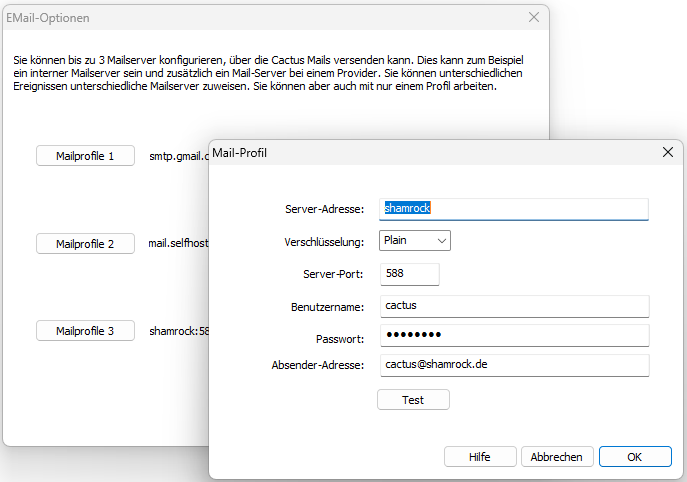Click the Benutzername field containing cactus
Viewport: 687px width, 482px height.
(x=514, y=306)
